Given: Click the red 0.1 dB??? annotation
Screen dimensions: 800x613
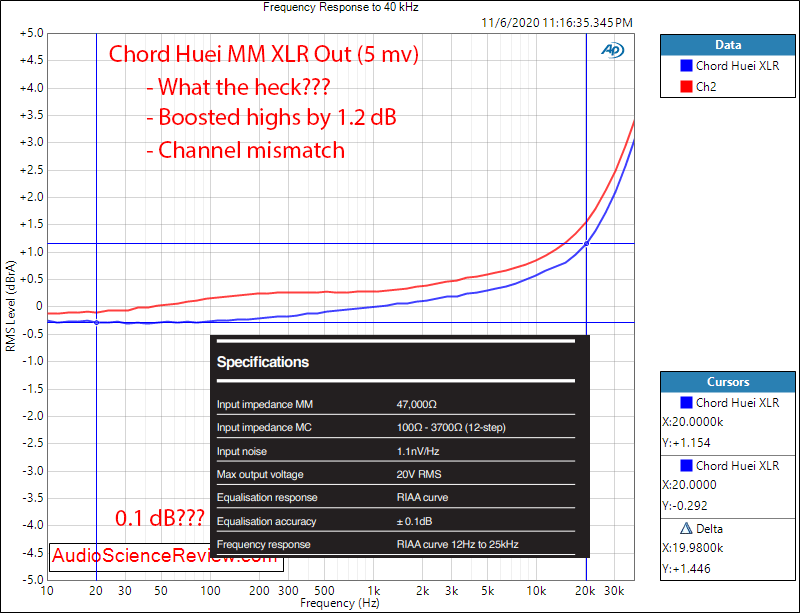Looking at the screenshot, I should coord(160,518).
